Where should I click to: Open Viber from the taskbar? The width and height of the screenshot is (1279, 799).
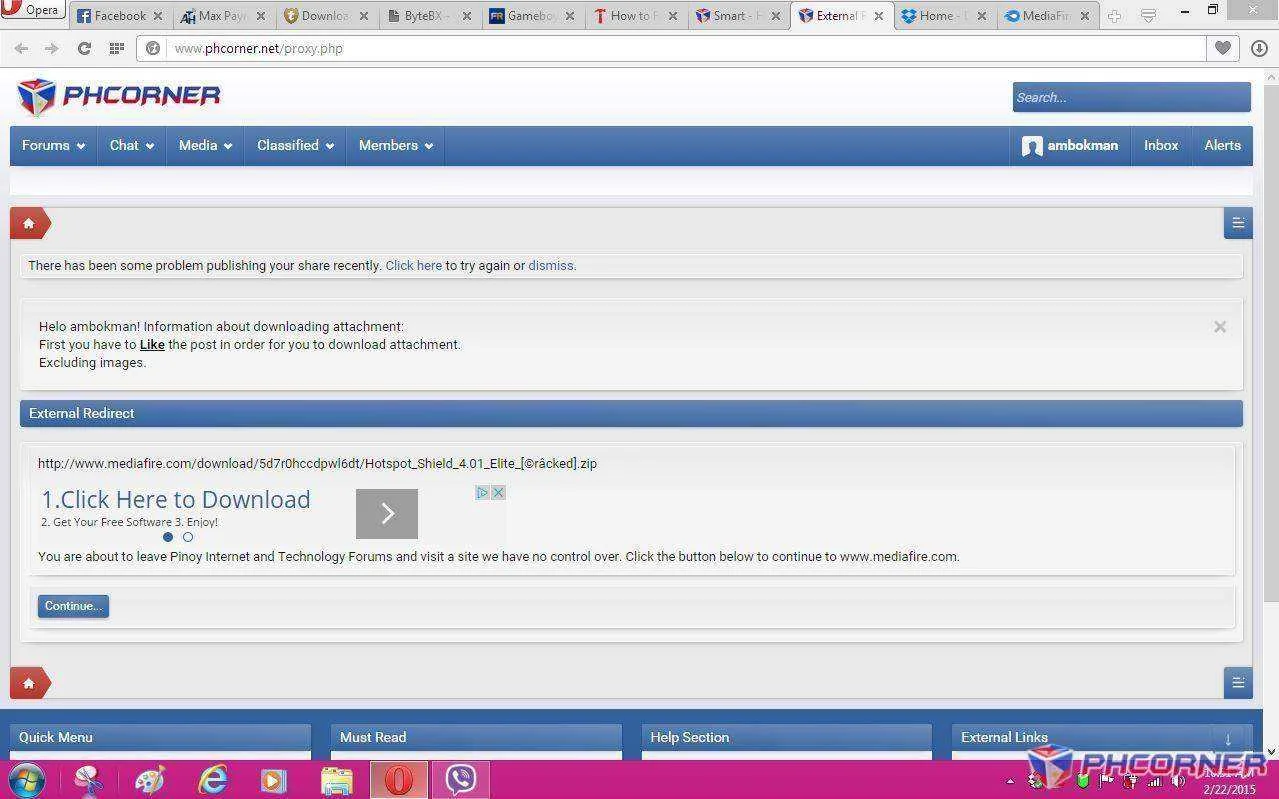coord(460,780)
